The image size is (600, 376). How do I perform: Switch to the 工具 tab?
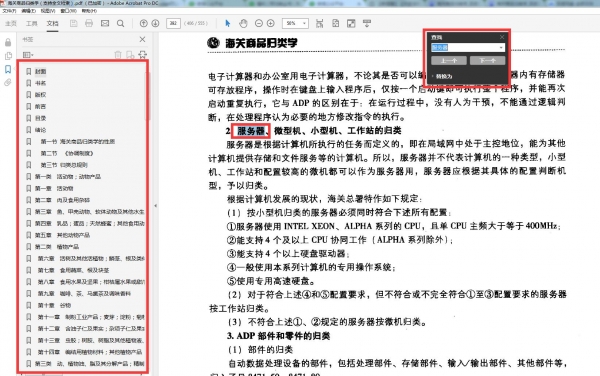(x=31, y=24)
